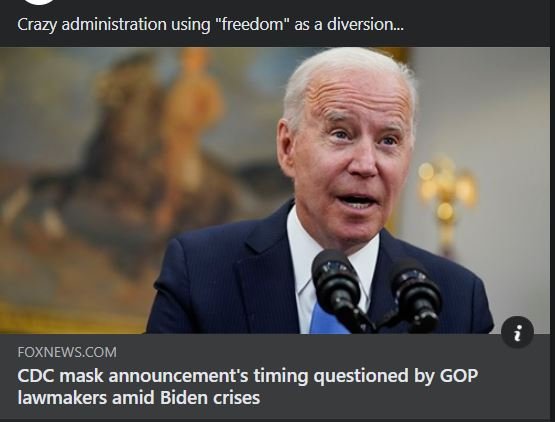Click the word 'diversion...' in caption

[365, 24]
